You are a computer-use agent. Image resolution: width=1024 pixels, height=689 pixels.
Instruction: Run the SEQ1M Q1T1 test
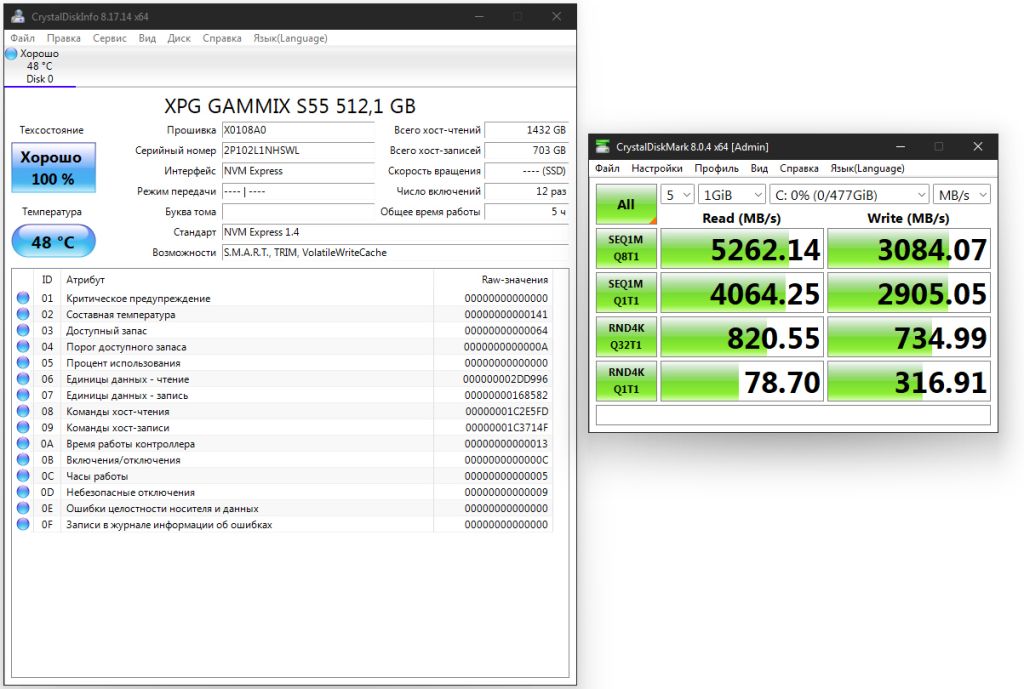626,293
